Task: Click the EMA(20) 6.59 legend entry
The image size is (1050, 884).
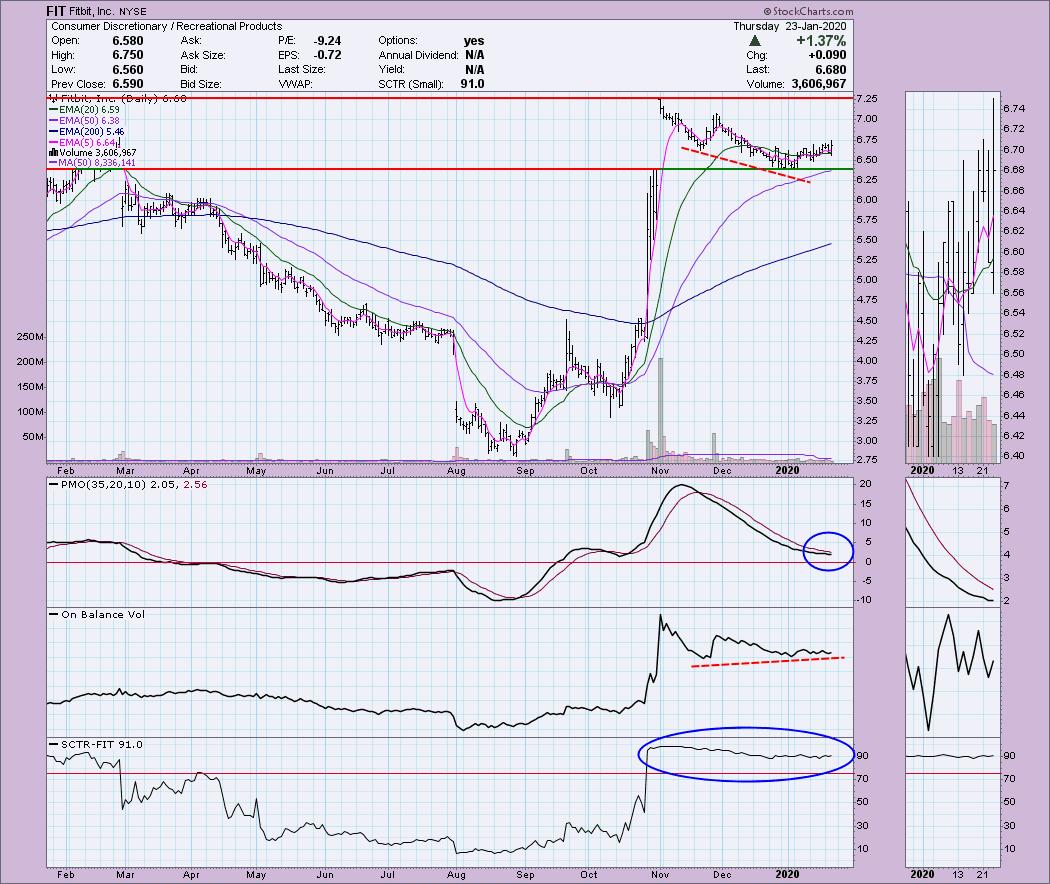Action: [x=84, y=109]
